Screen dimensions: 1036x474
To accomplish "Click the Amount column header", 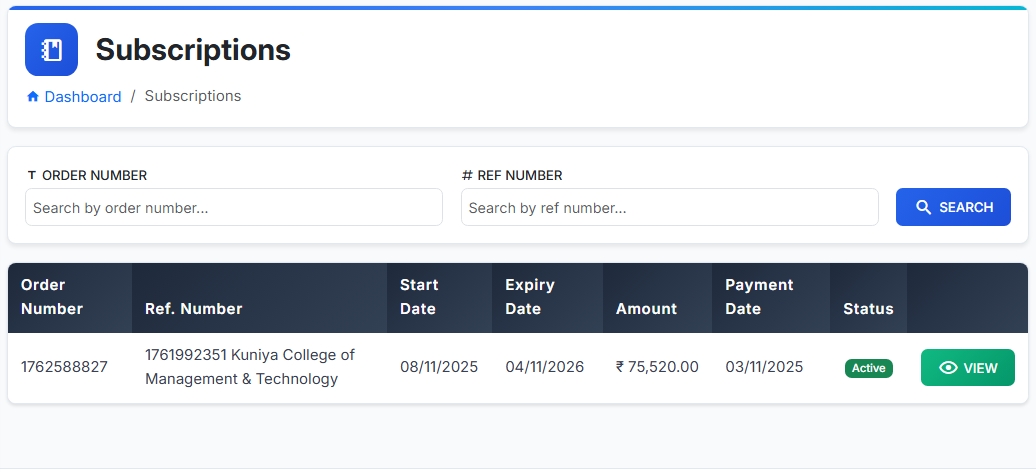I will 646,309.
